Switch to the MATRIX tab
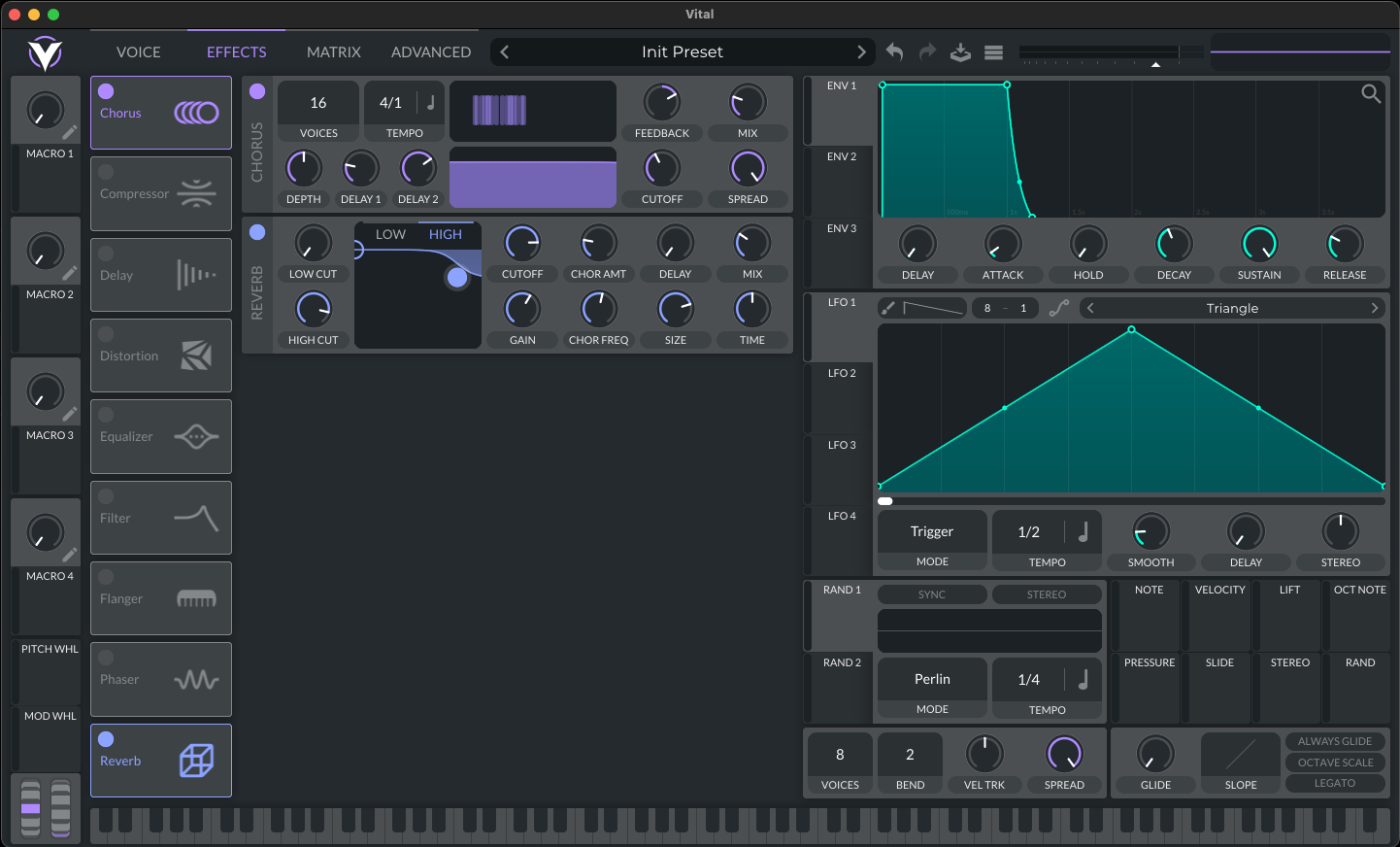Screen dimensions: 1400x847 pyautogui.click(x=334, y=52)
